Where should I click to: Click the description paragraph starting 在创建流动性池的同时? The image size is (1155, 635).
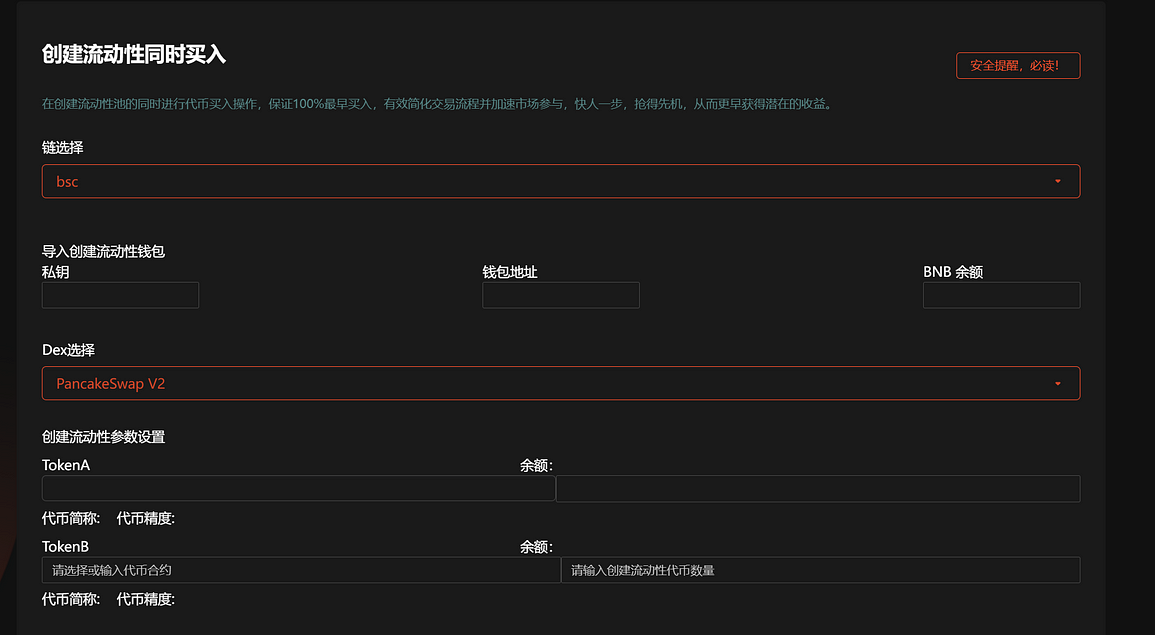click(x=438, y=104)
